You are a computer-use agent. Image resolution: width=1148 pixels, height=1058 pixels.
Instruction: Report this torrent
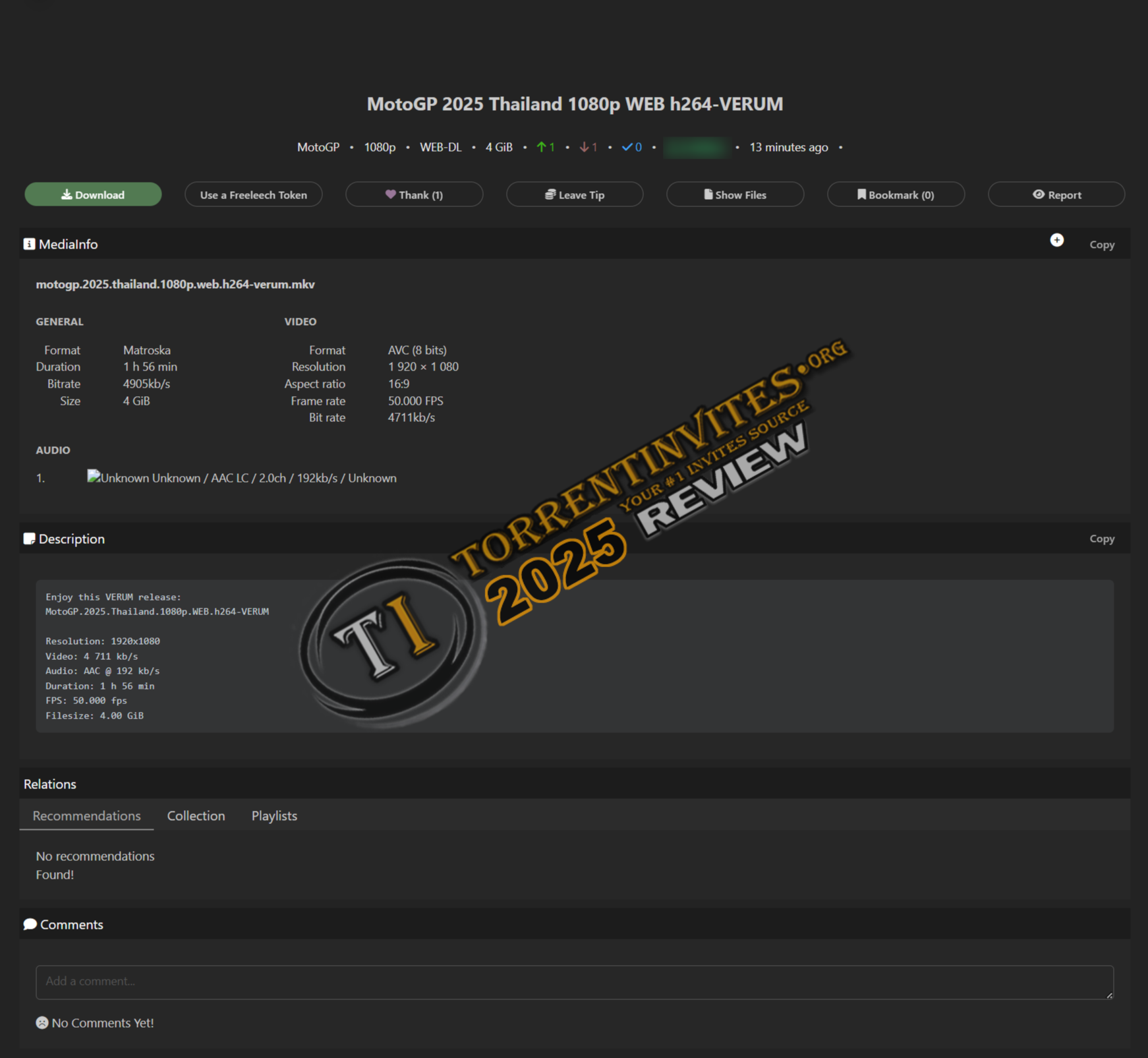tap(1056, 194)
